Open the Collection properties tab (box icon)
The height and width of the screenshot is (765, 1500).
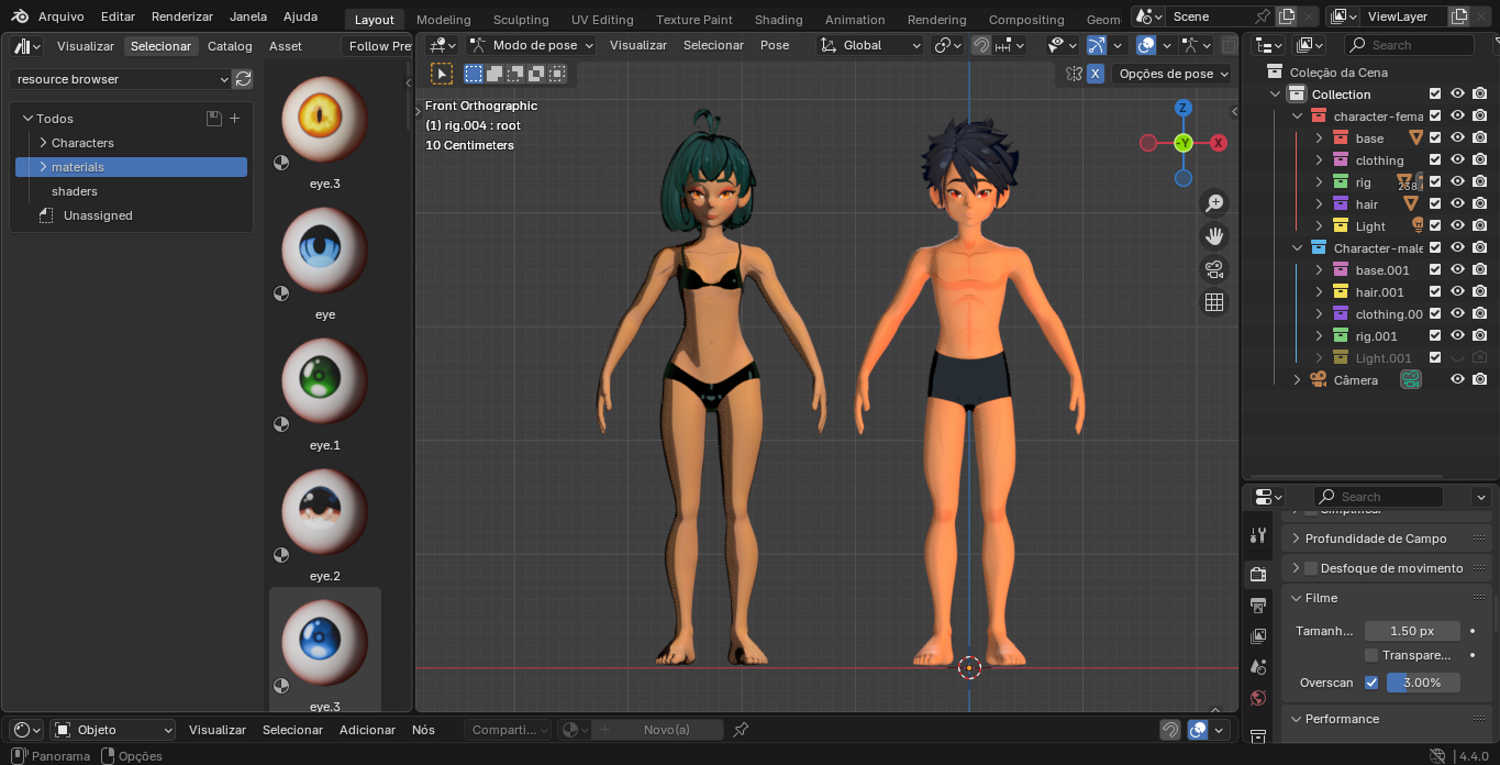coord(1258,736)
